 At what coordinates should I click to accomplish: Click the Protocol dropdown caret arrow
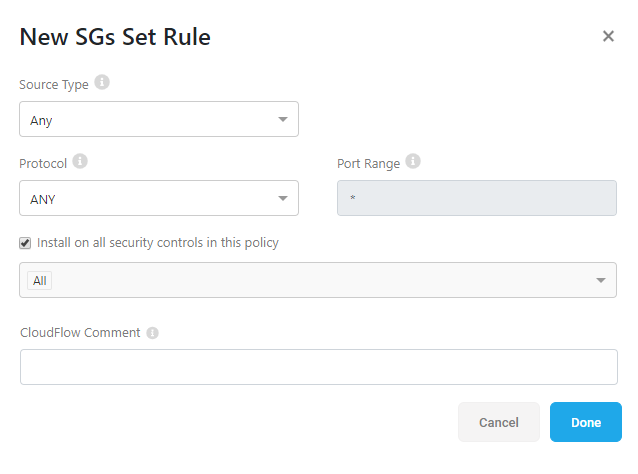pyautogui.click(x=283, y=199)
